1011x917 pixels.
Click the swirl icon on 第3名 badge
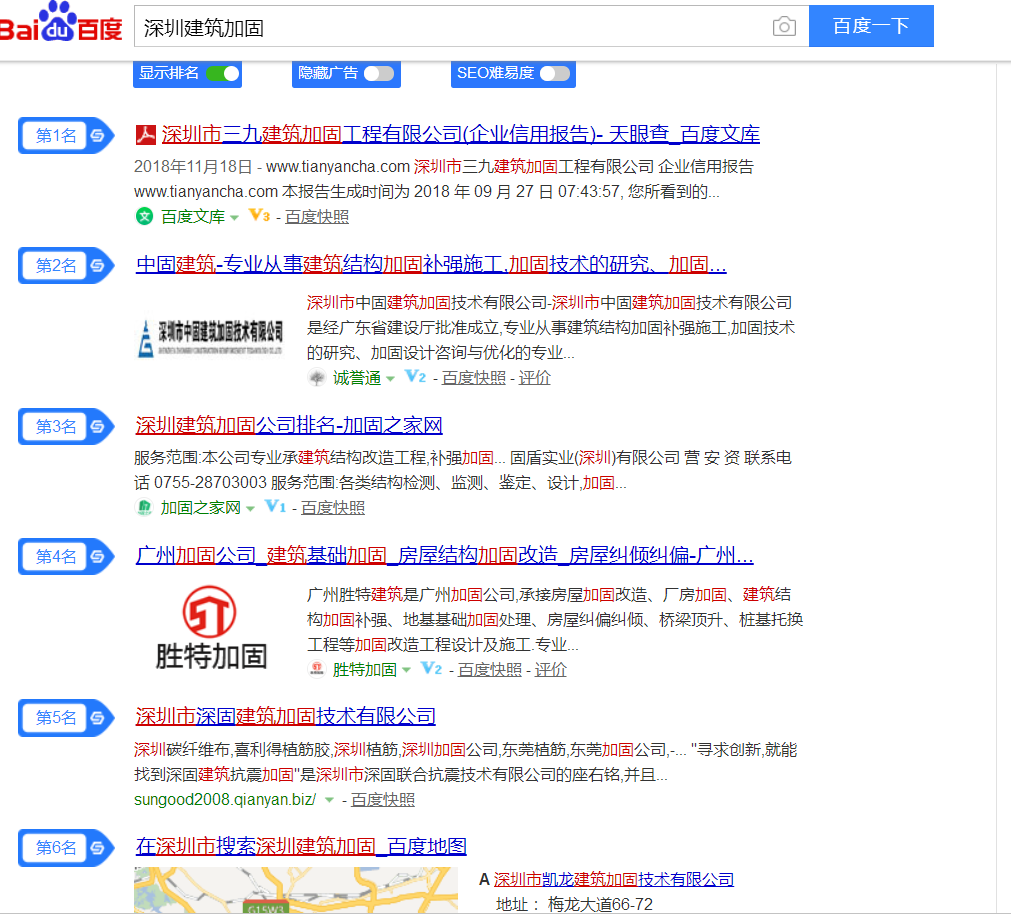[x=97, y=426]
